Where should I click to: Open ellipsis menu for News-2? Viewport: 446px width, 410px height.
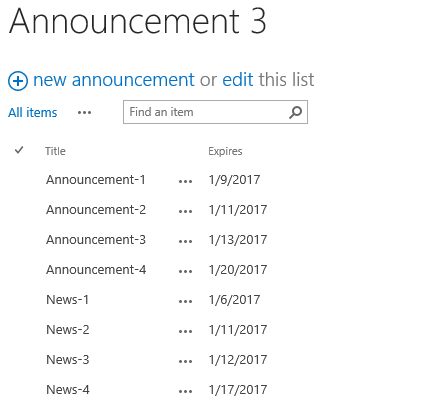tap(185, 332)
